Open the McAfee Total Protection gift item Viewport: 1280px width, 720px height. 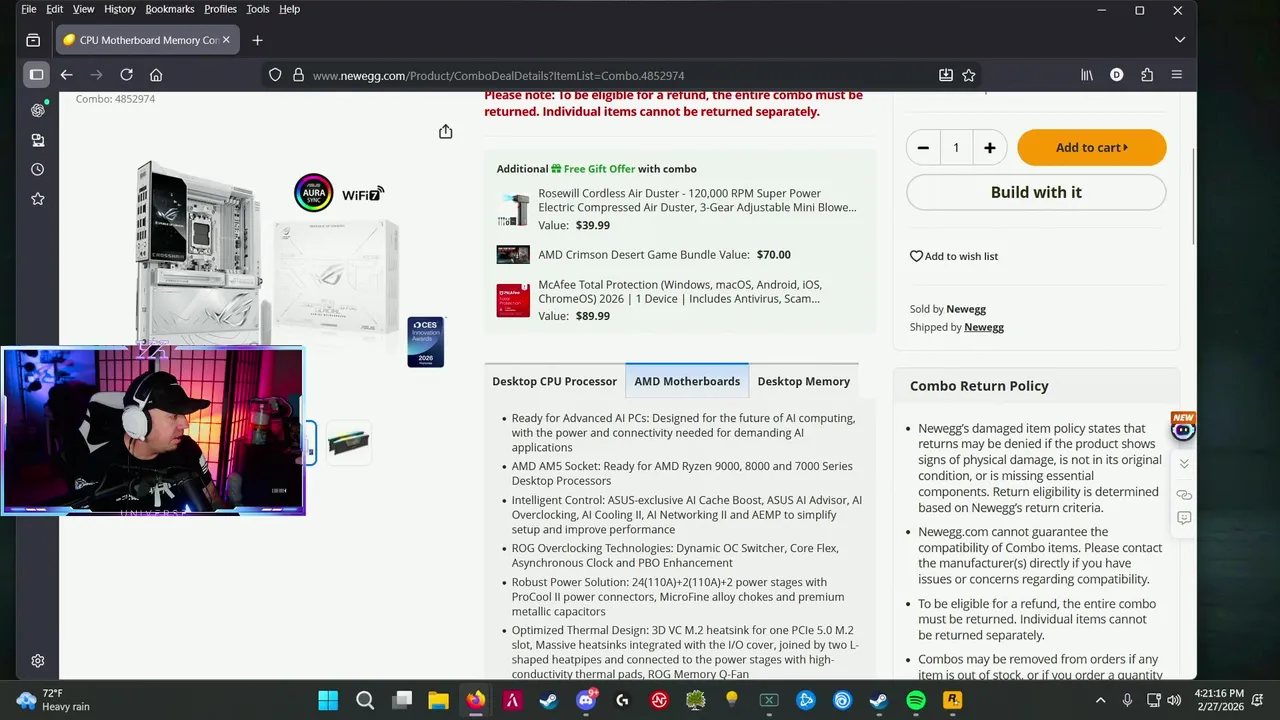pos(680,291)
